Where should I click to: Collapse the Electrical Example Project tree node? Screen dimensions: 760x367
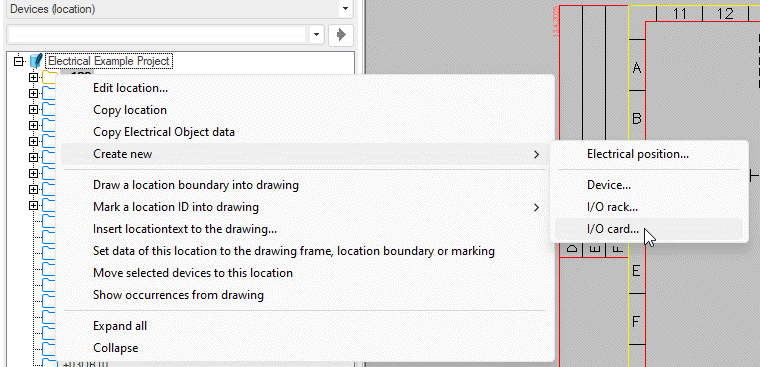coord(19,62)
